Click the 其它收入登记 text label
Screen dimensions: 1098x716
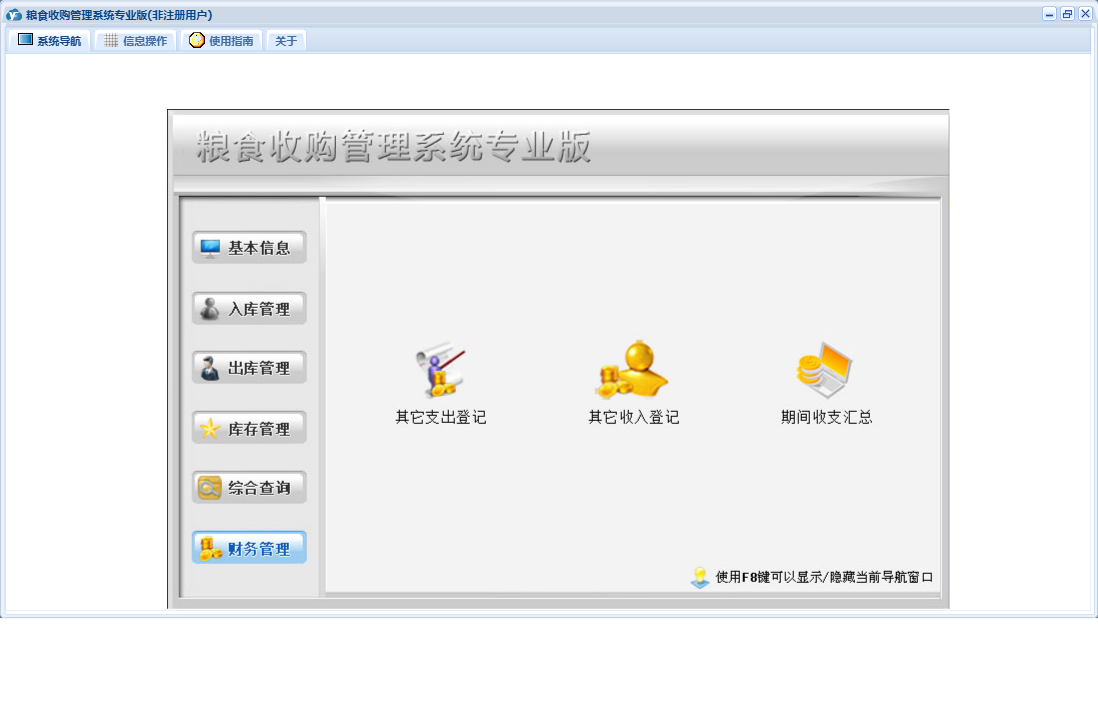tap(633, 418)
